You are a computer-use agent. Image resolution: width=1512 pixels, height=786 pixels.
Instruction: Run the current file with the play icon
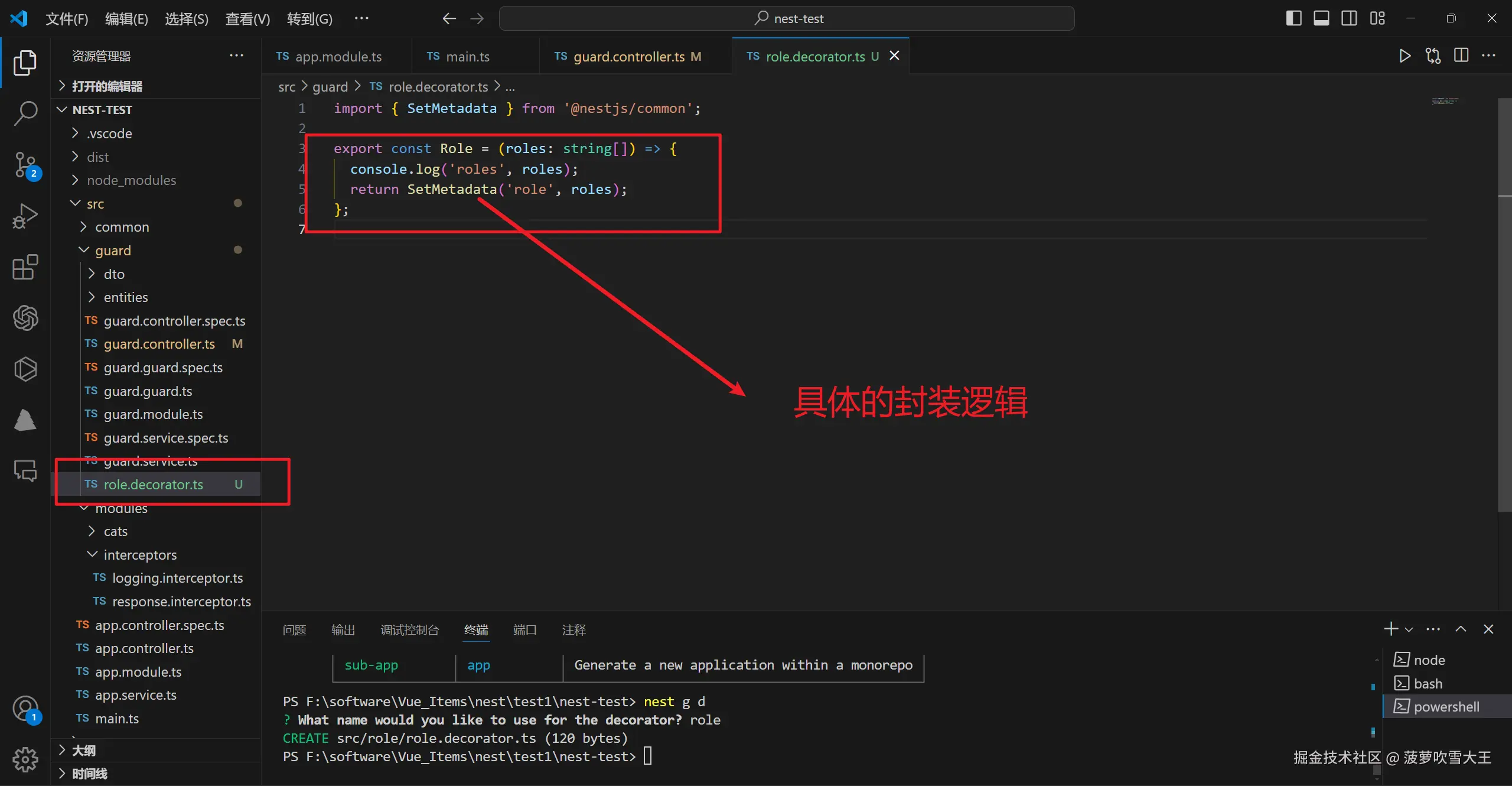1405,56
